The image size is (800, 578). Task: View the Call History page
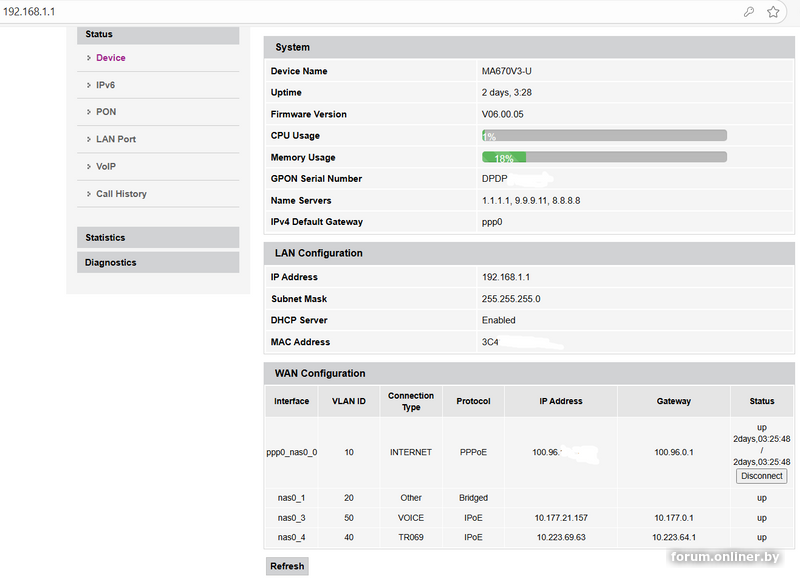[121, 194]
